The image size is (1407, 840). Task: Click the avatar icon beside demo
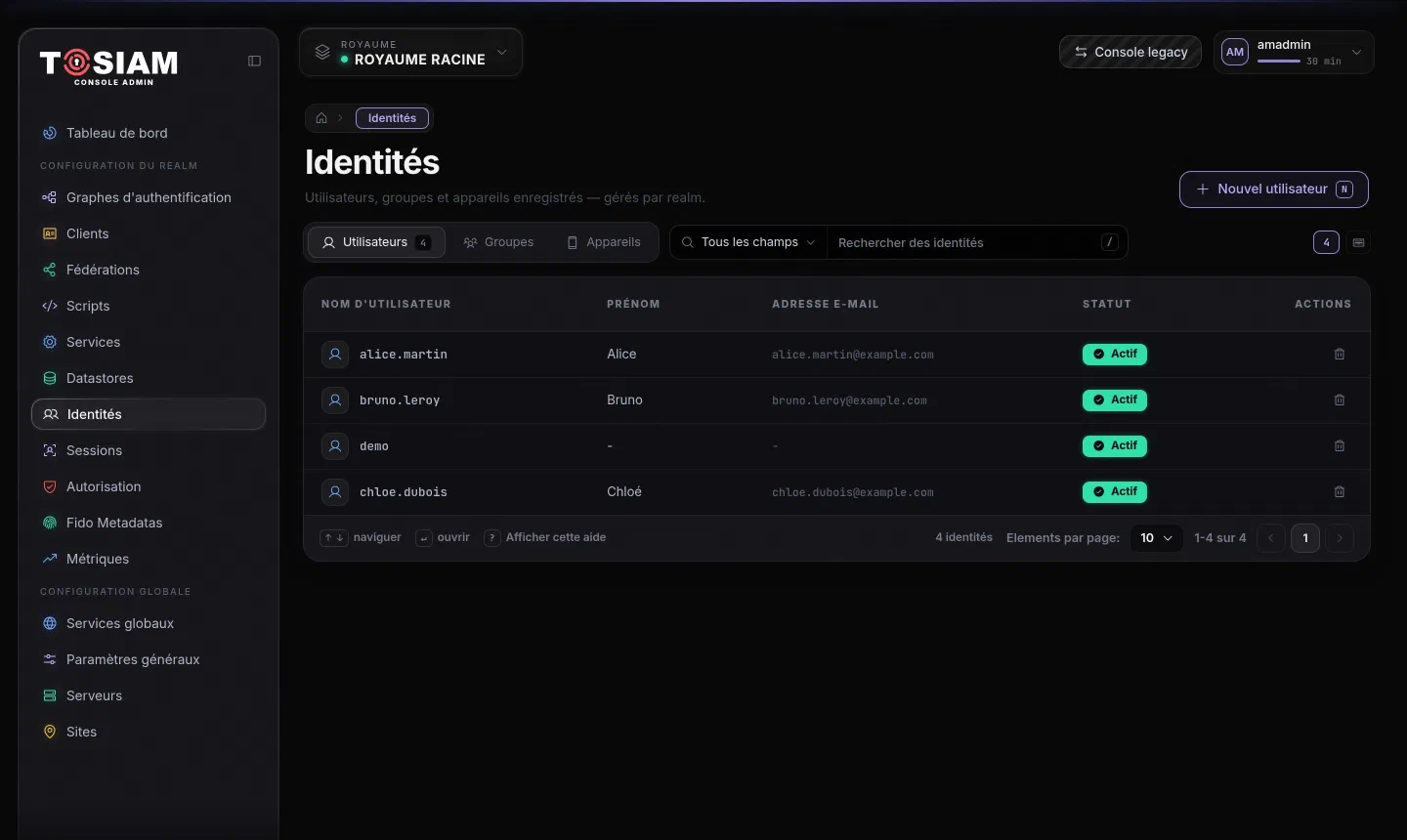coord(335,446)
